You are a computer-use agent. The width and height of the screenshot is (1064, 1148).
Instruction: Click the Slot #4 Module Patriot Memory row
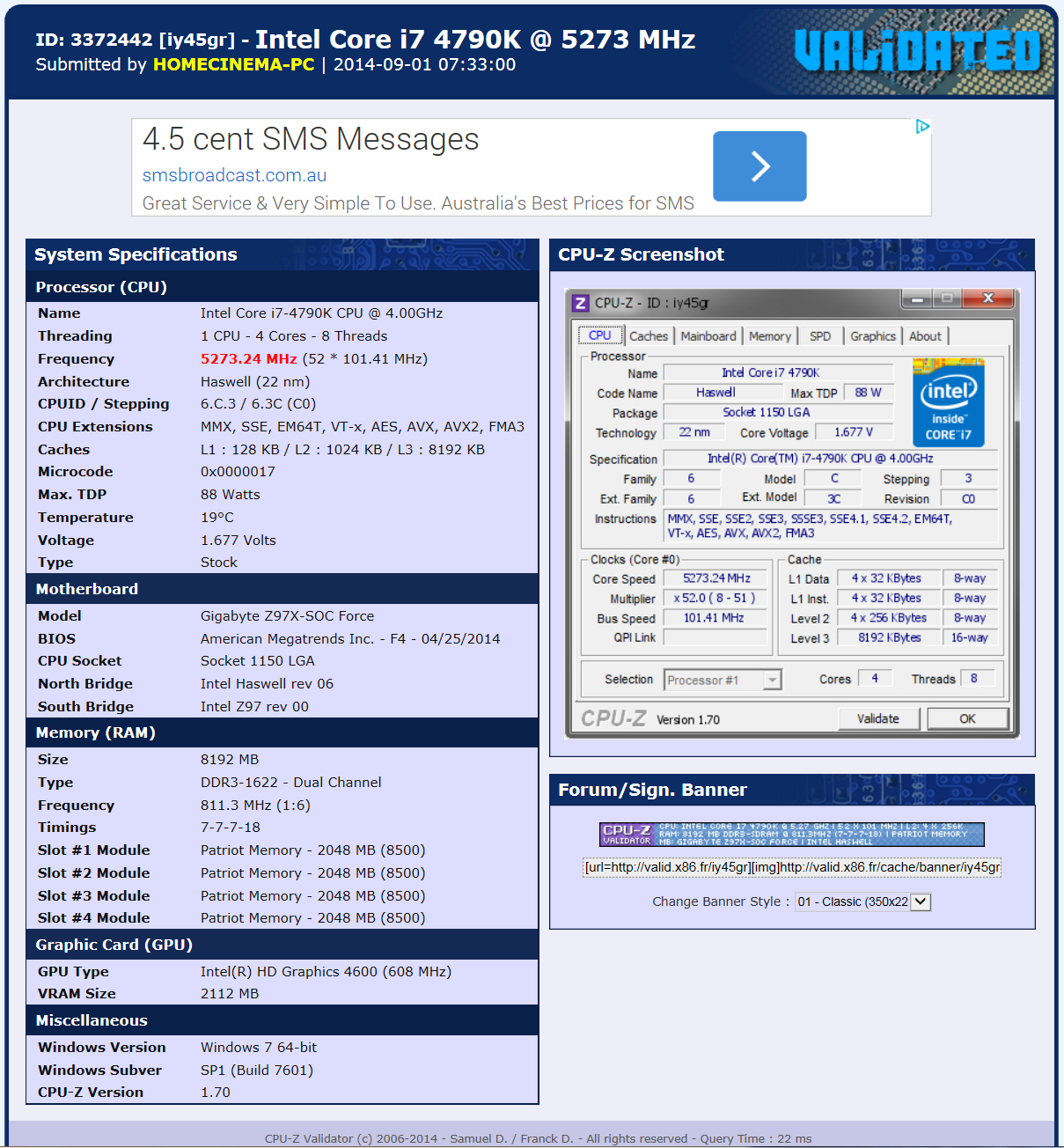click(x=282, y=918)
